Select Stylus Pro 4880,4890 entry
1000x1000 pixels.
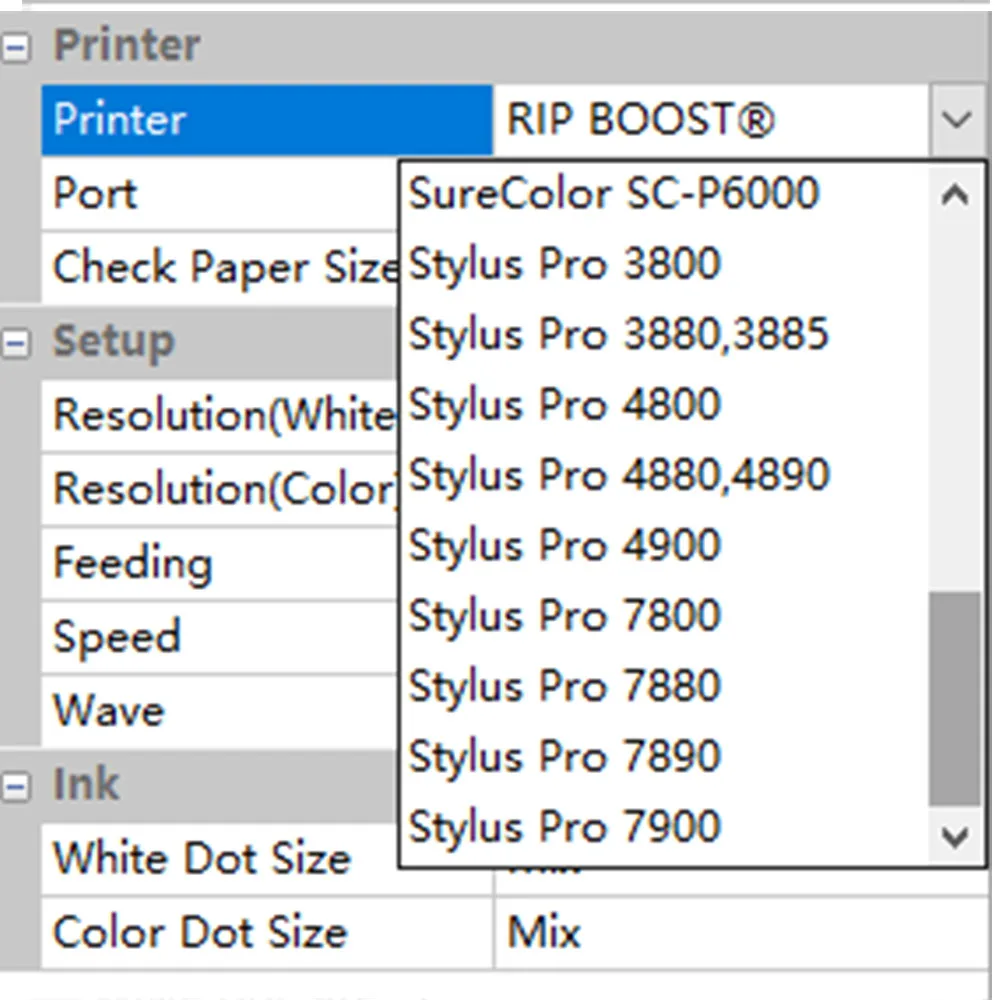[x=618, y=475]
